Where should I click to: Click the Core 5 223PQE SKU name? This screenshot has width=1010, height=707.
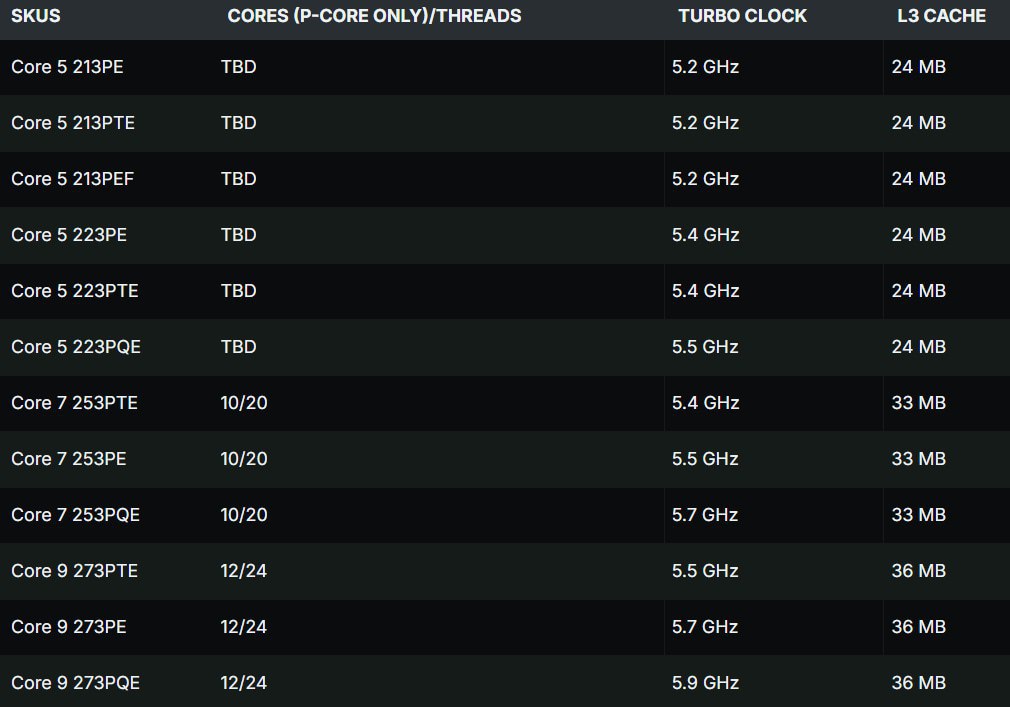pos(76,347)
